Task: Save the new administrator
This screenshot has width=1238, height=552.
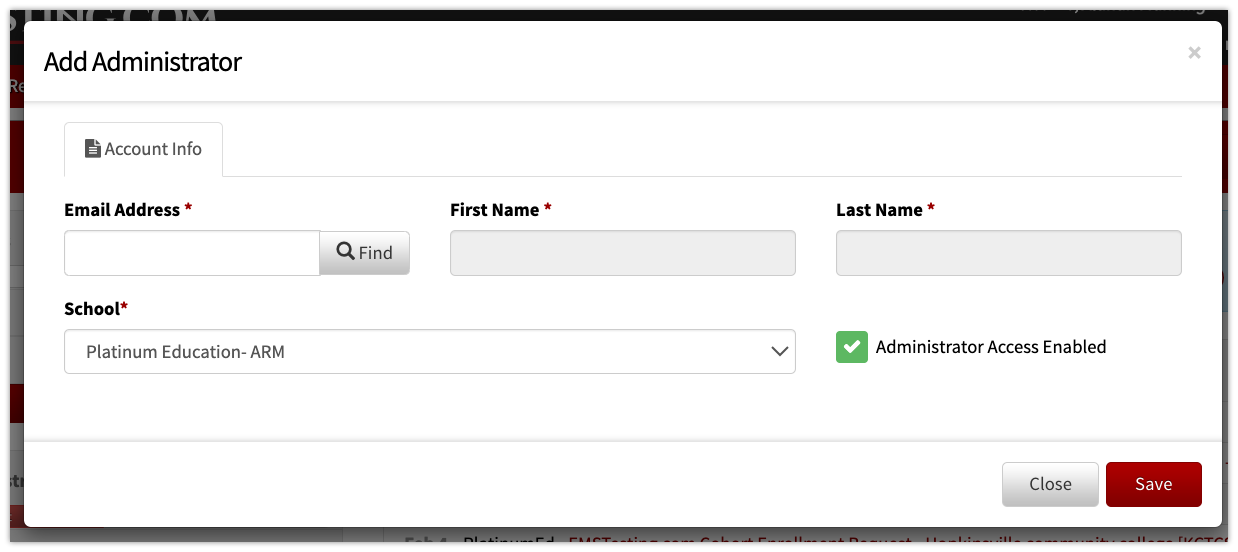Action: [x=1153, y=484]
